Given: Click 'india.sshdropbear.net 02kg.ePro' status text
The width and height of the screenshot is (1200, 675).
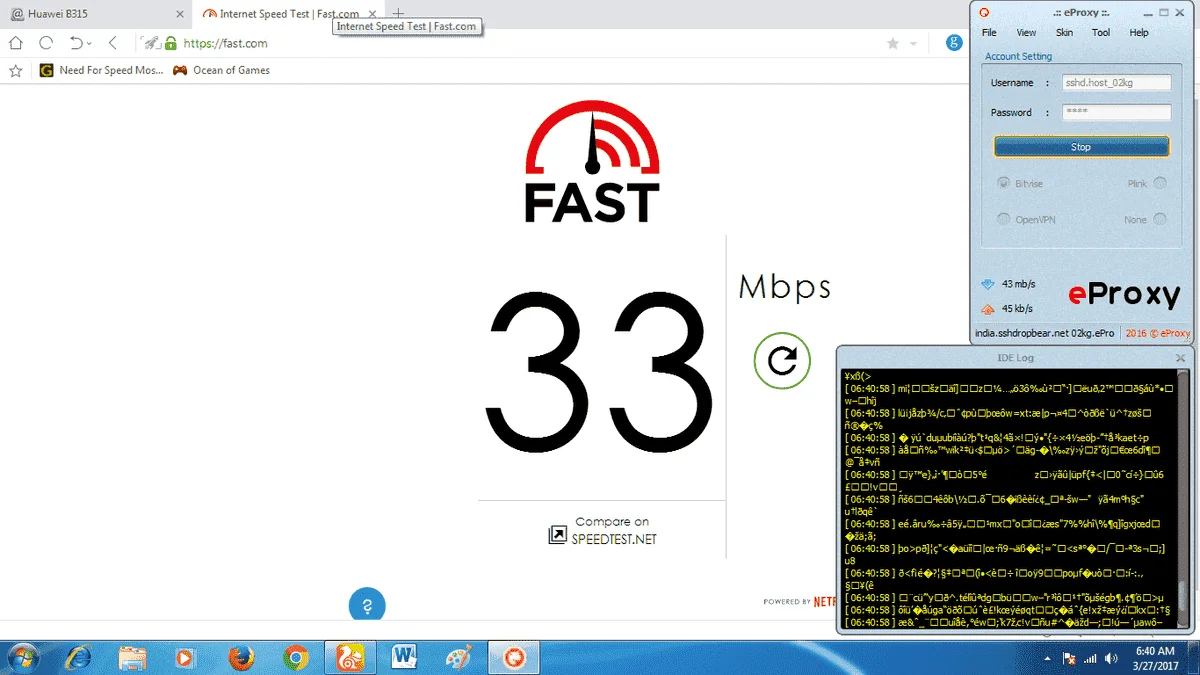Looking at the screenshot, I should [1046, 333].
